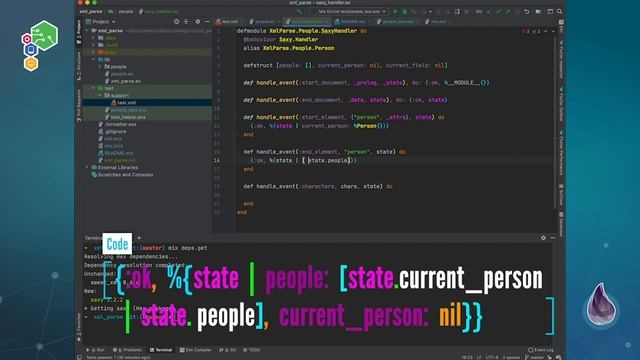Image resolution: width=640 pixels, height=360 pixels.
Task: Click the red error indicator in editor
Action: click(525, 31)
